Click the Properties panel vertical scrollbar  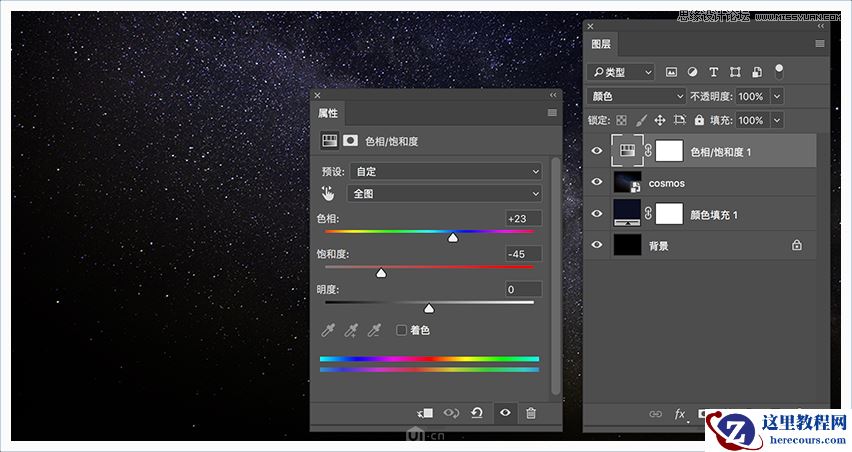tap(555, 276)
